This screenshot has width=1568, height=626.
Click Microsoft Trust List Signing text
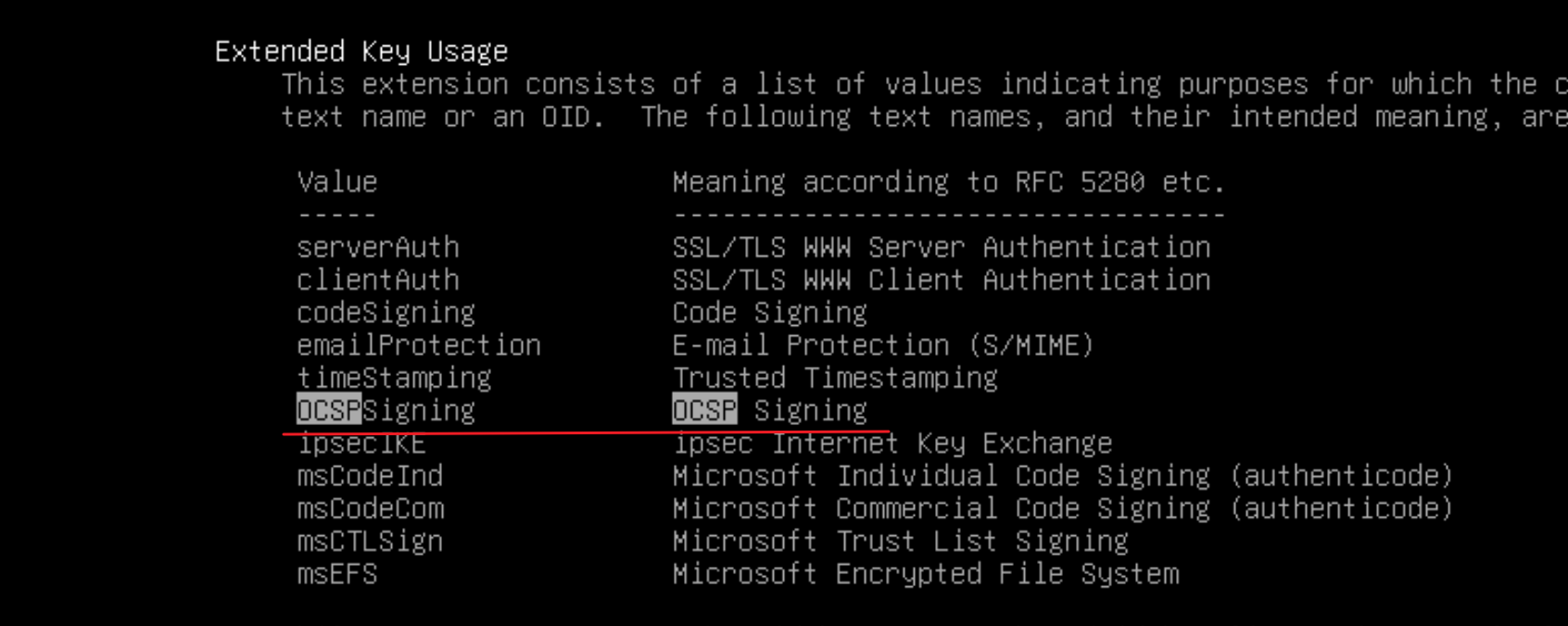(901, 541)
